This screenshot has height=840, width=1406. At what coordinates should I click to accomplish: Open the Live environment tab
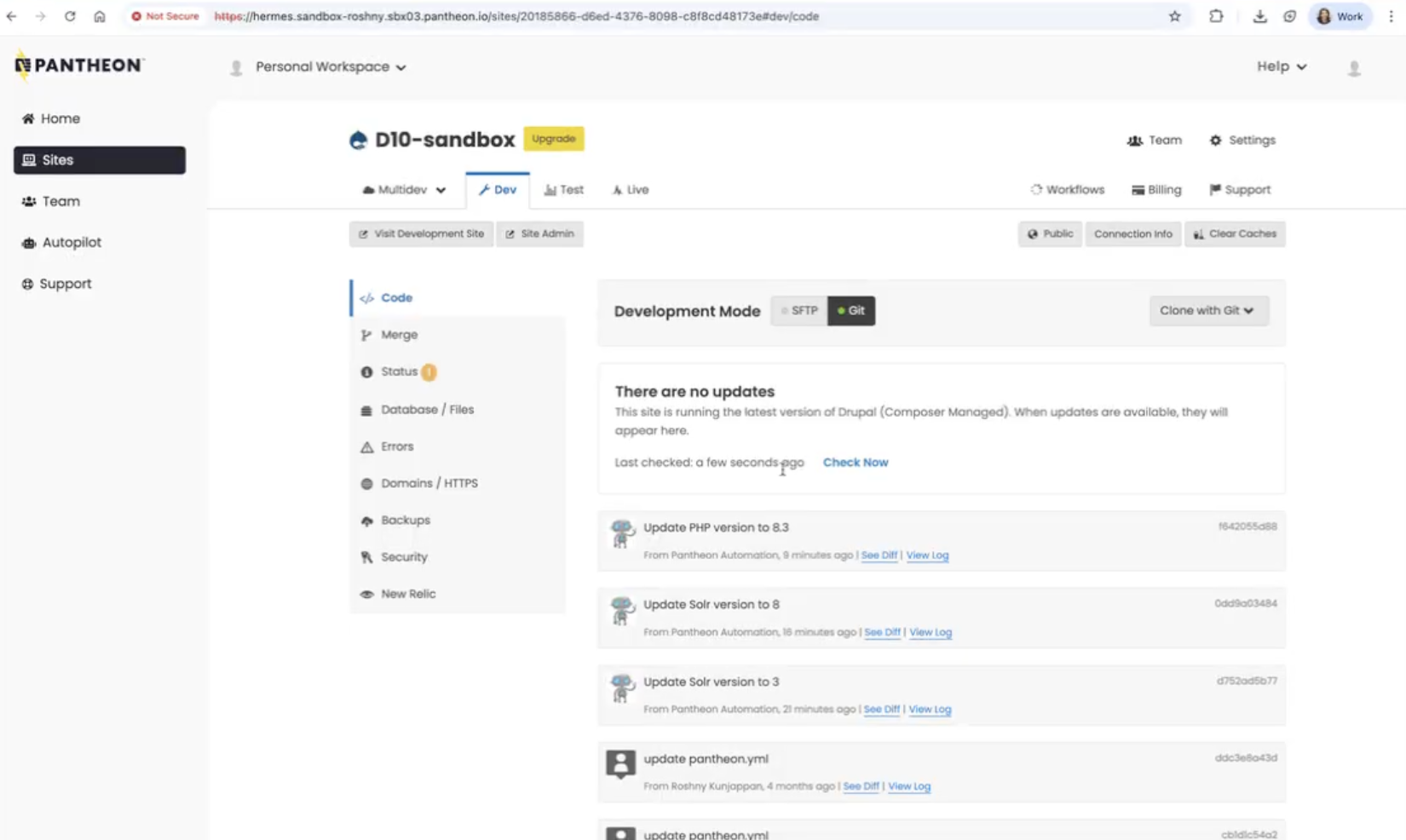point(631,190)
